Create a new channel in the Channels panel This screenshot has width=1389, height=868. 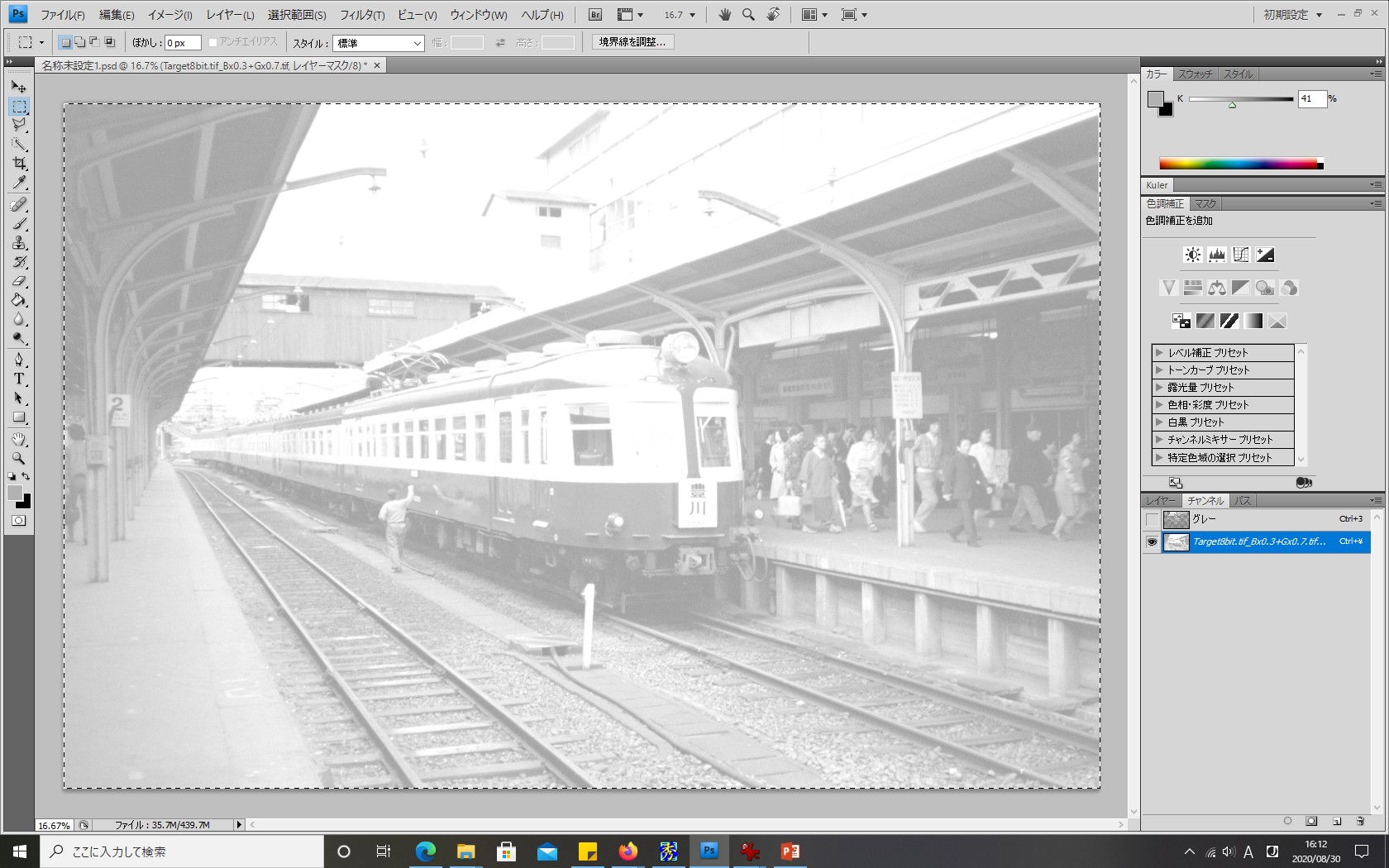tap(1336, 821)
